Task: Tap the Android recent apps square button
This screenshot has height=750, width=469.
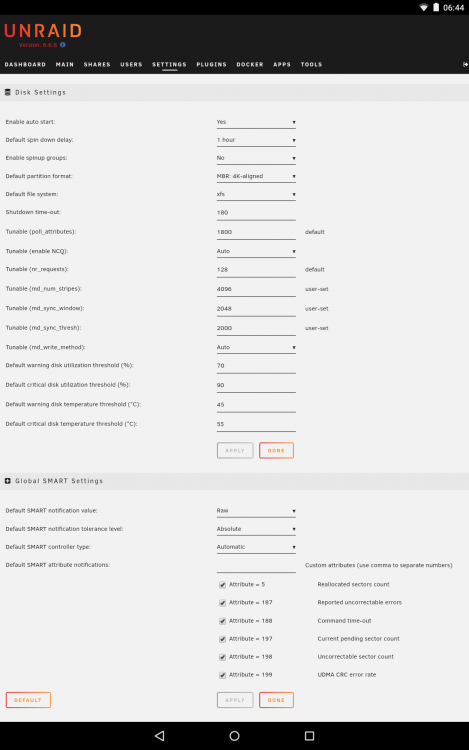Action: click(309, 736)
